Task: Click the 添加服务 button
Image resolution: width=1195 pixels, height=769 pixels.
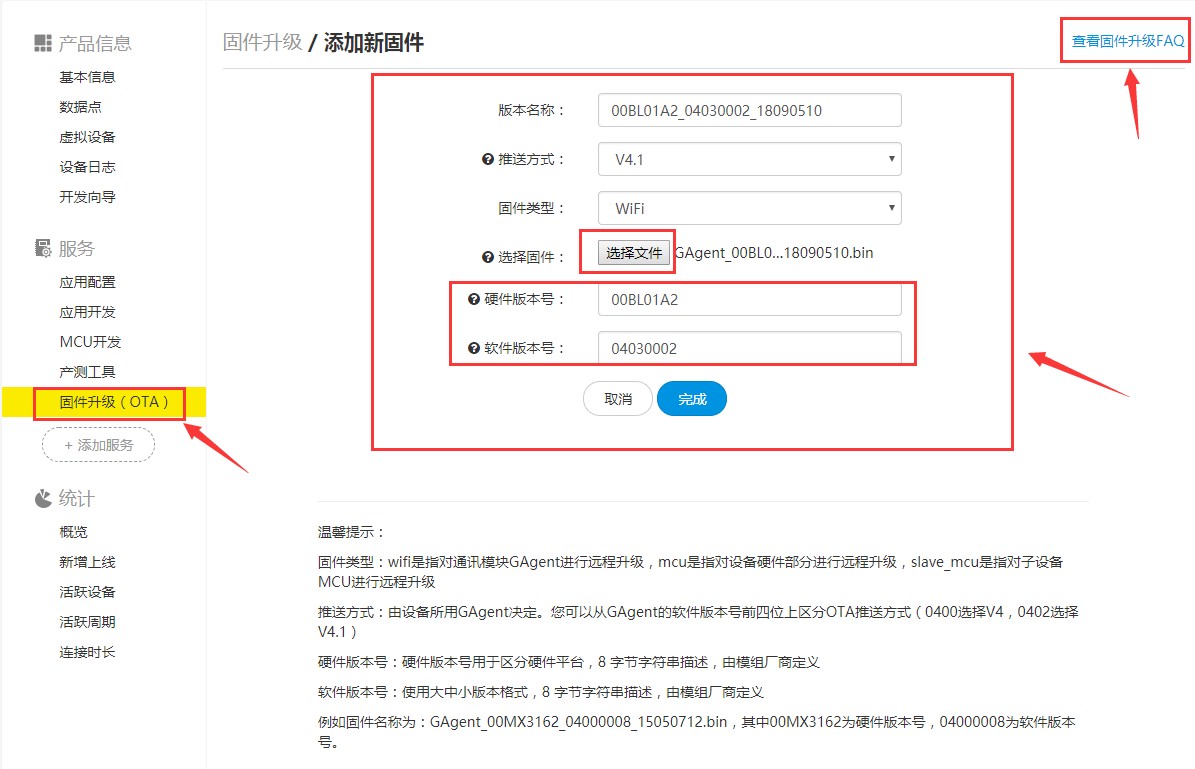Action: [x=98, y=445]
